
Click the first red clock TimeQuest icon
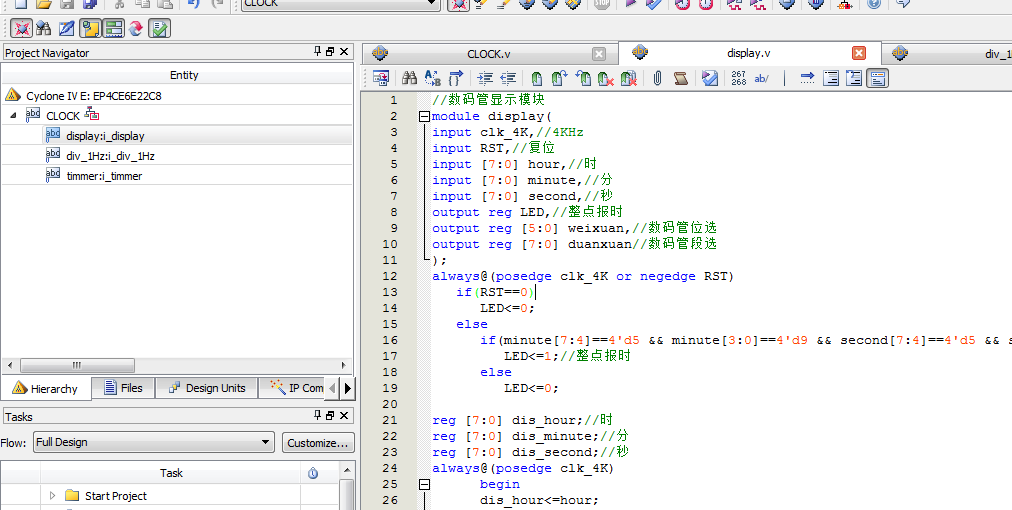683,4
